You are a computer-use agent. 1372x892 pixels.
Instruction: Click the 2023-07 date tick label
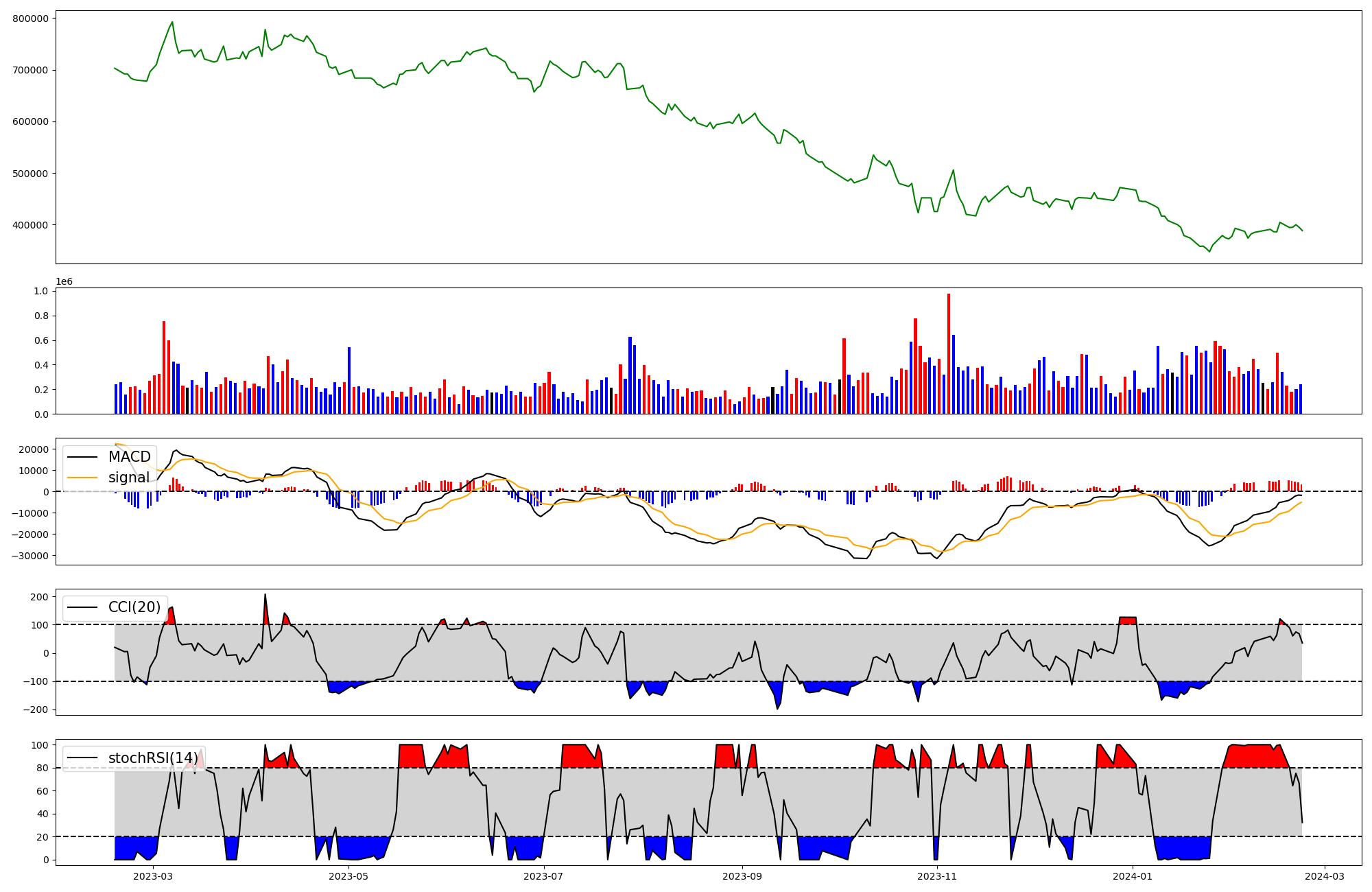click(544, 876)
